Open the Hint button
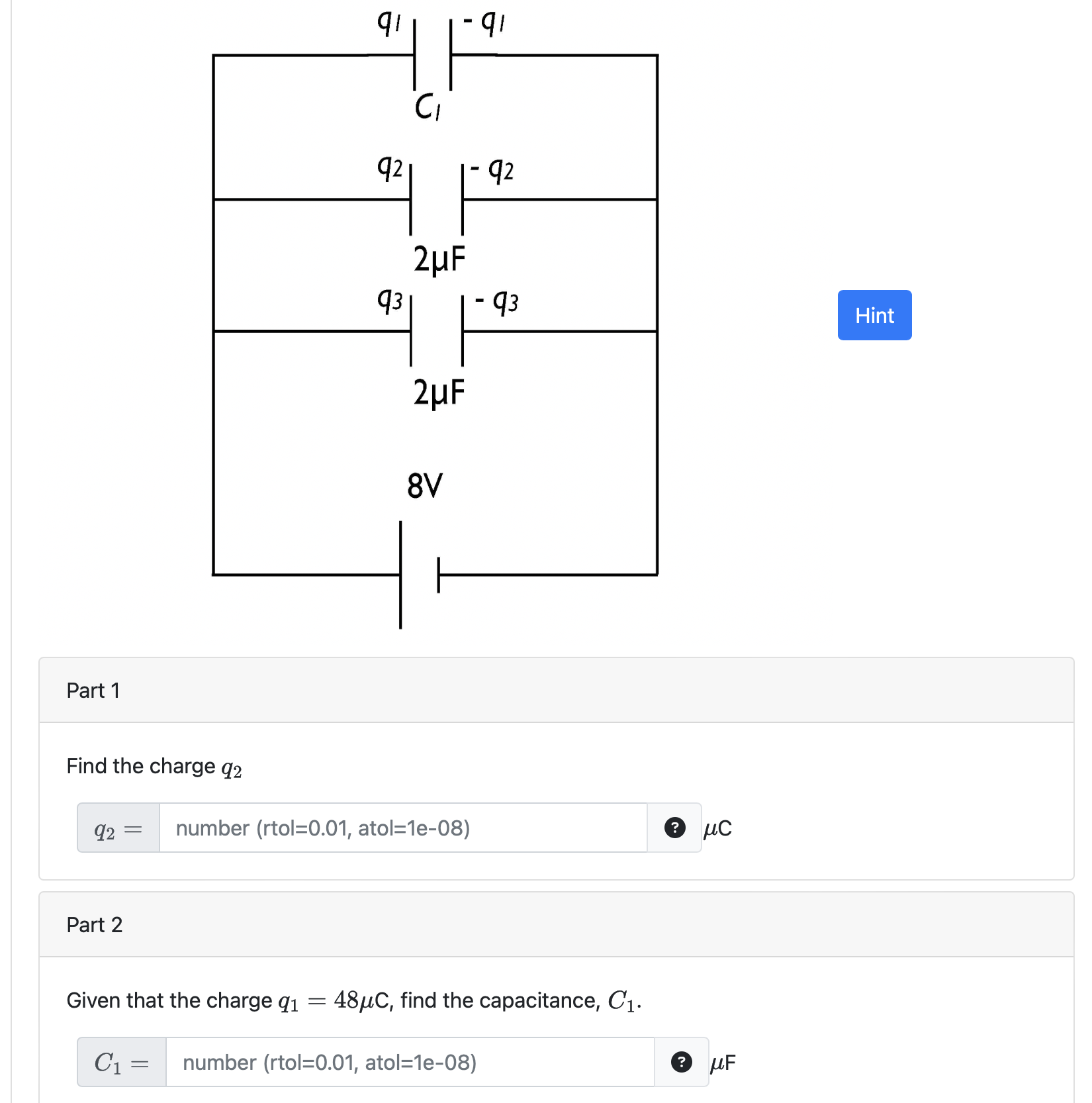This screenshot has width=1092, height=1103. [x=874, y=315]
